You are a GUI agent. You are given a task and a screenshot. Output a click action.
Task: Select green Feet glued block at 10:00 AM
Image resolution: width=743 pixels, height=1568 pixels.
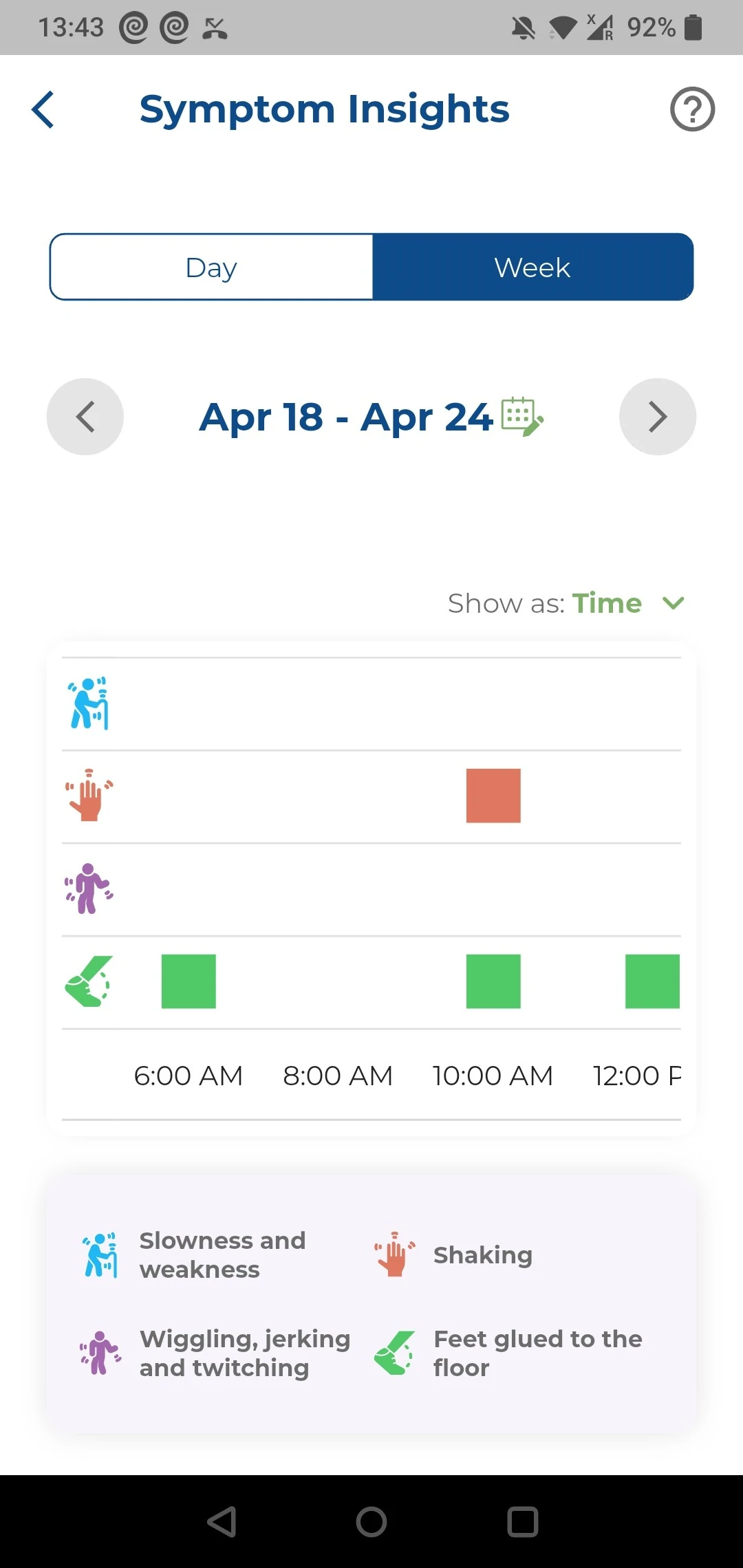493,981
